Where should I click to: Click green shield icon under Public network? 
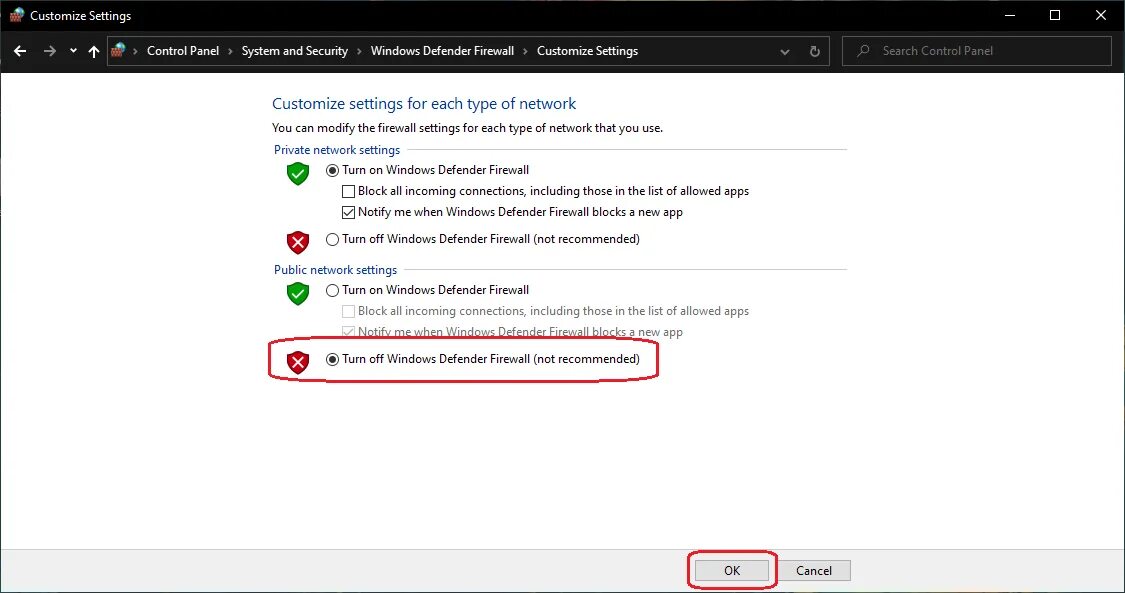298,293
